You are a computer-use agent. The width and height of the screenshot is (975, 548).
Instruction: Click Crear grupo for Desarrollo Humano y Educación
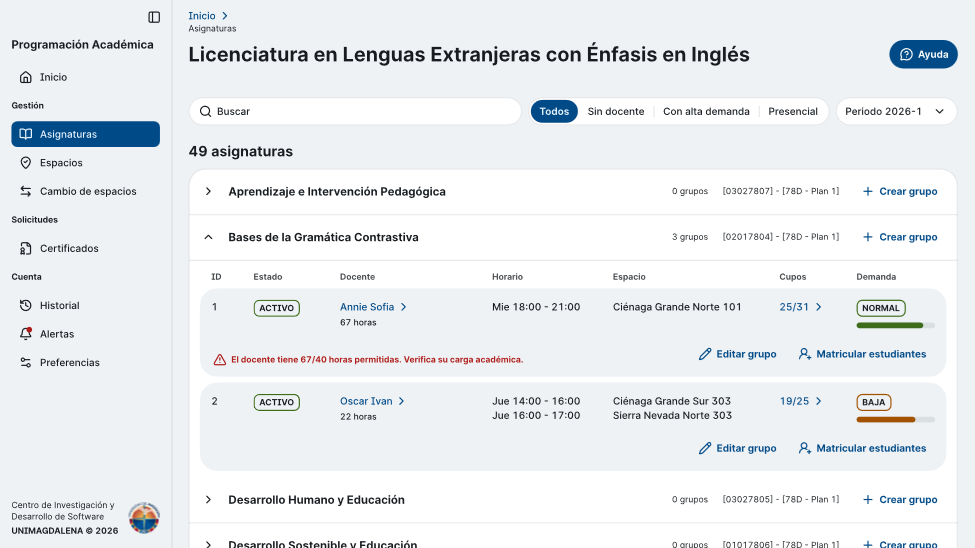pyautogui.click(x=900, y=499)
